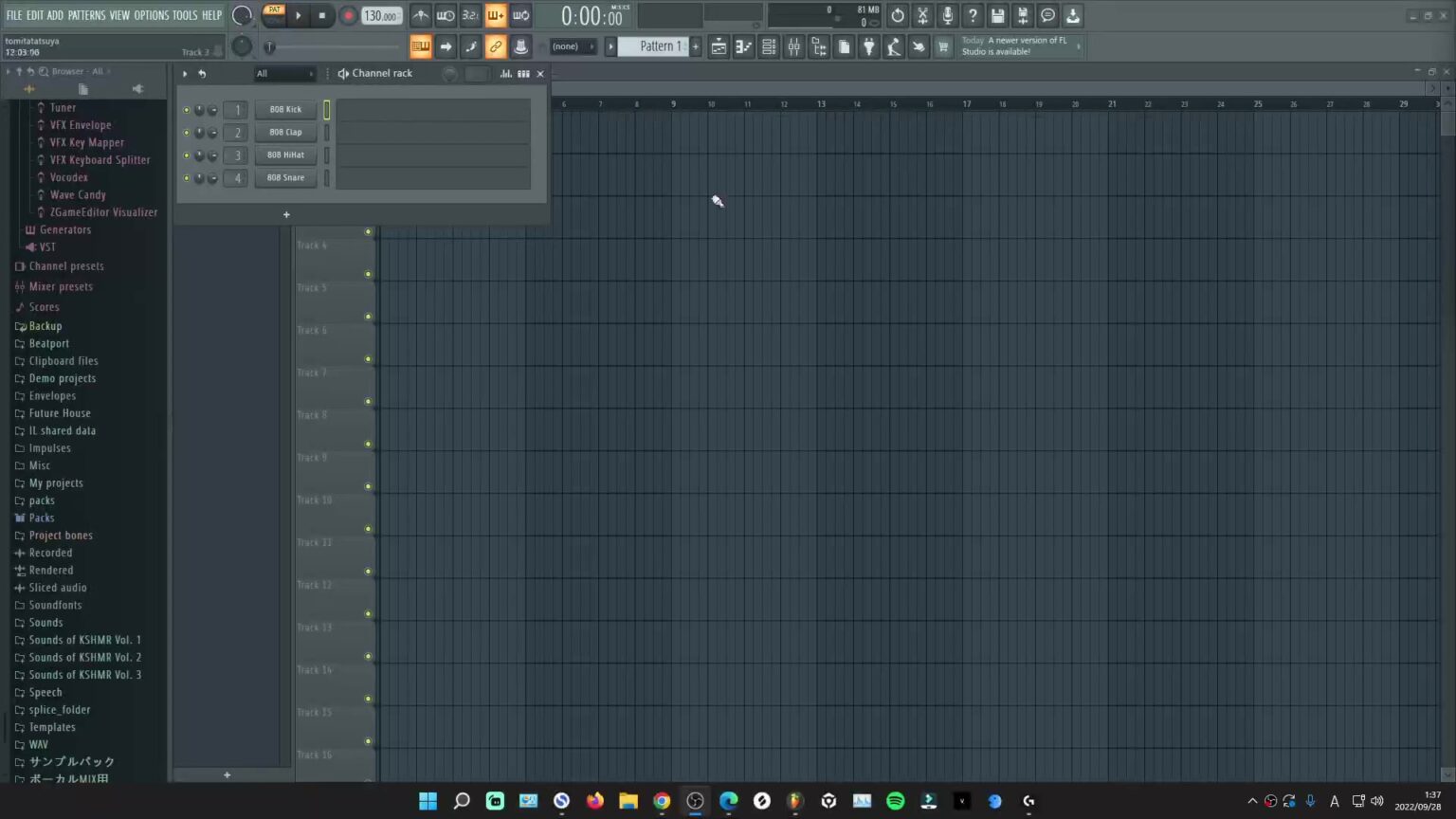Click the record button
The height and width of the screenshot is (819, 1456).
click(348, 15)
